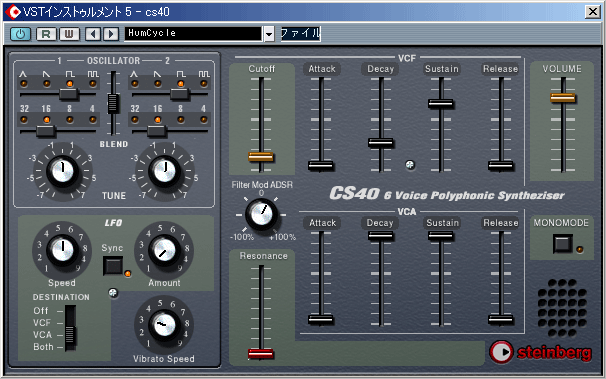Click the VCF Attack slider handle
The height and width of the screenshot is (379, 606).
click(321, 166)
